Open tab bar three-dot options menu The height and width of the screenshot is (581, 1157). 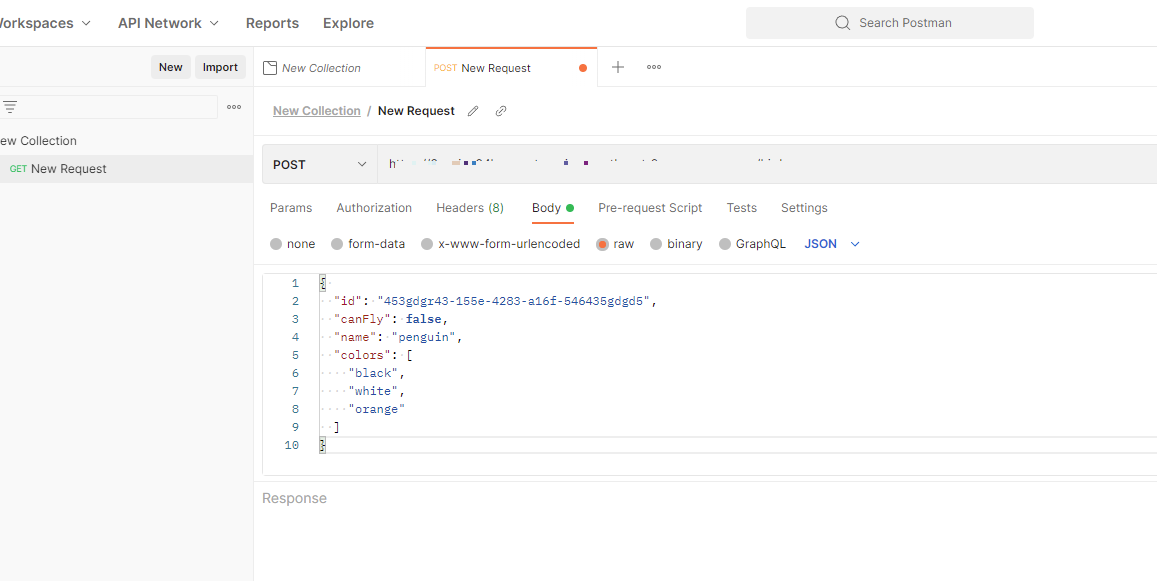tap(654, 67)
